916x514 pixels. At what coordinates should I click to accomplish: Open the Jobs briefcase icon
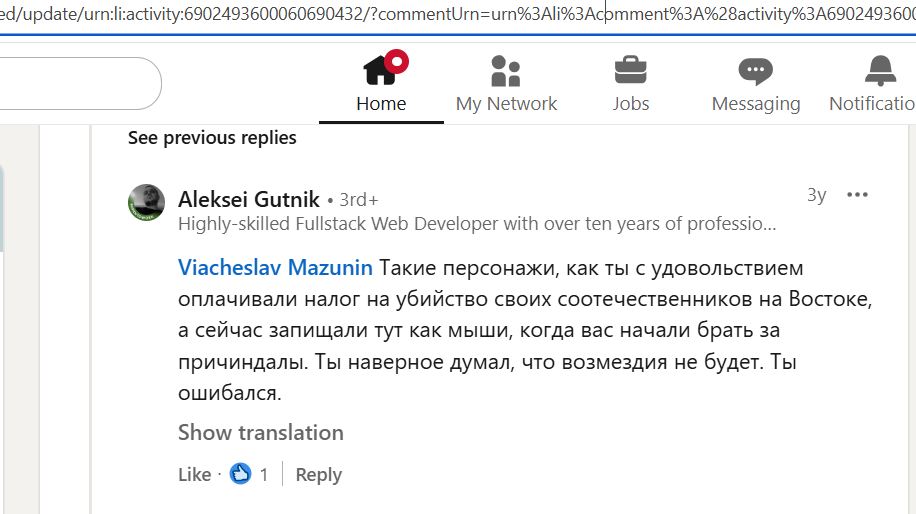(x=630, y=70)
